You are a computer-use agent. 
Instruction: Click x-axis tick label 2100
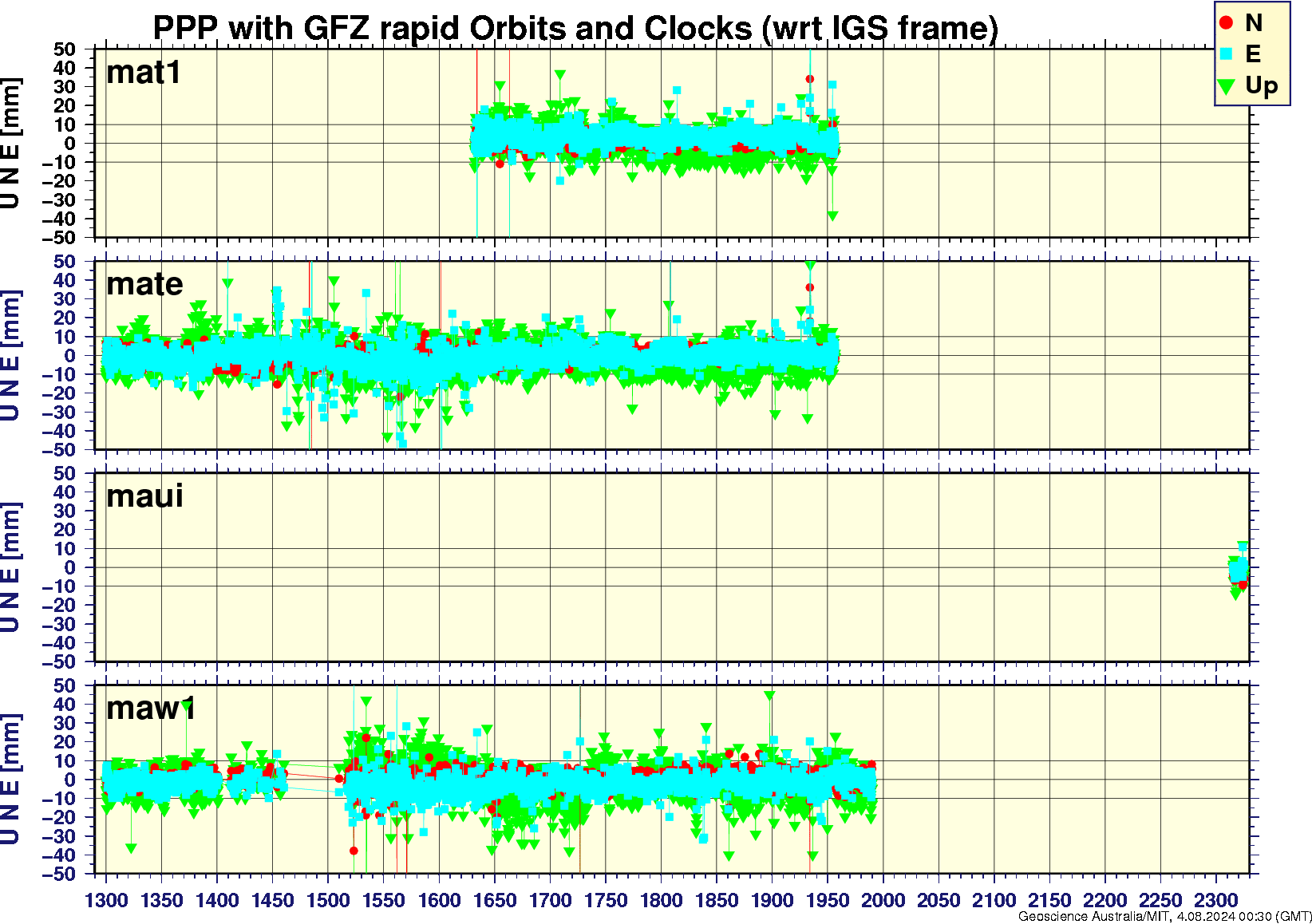(994, 900)
